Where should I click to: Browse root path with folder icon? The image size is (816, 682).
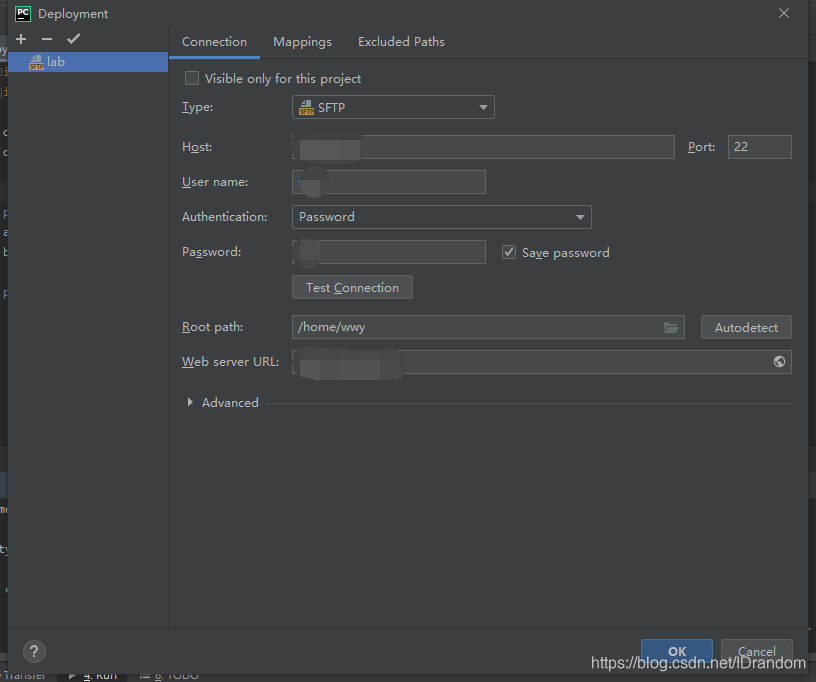(x=671, y=327)
